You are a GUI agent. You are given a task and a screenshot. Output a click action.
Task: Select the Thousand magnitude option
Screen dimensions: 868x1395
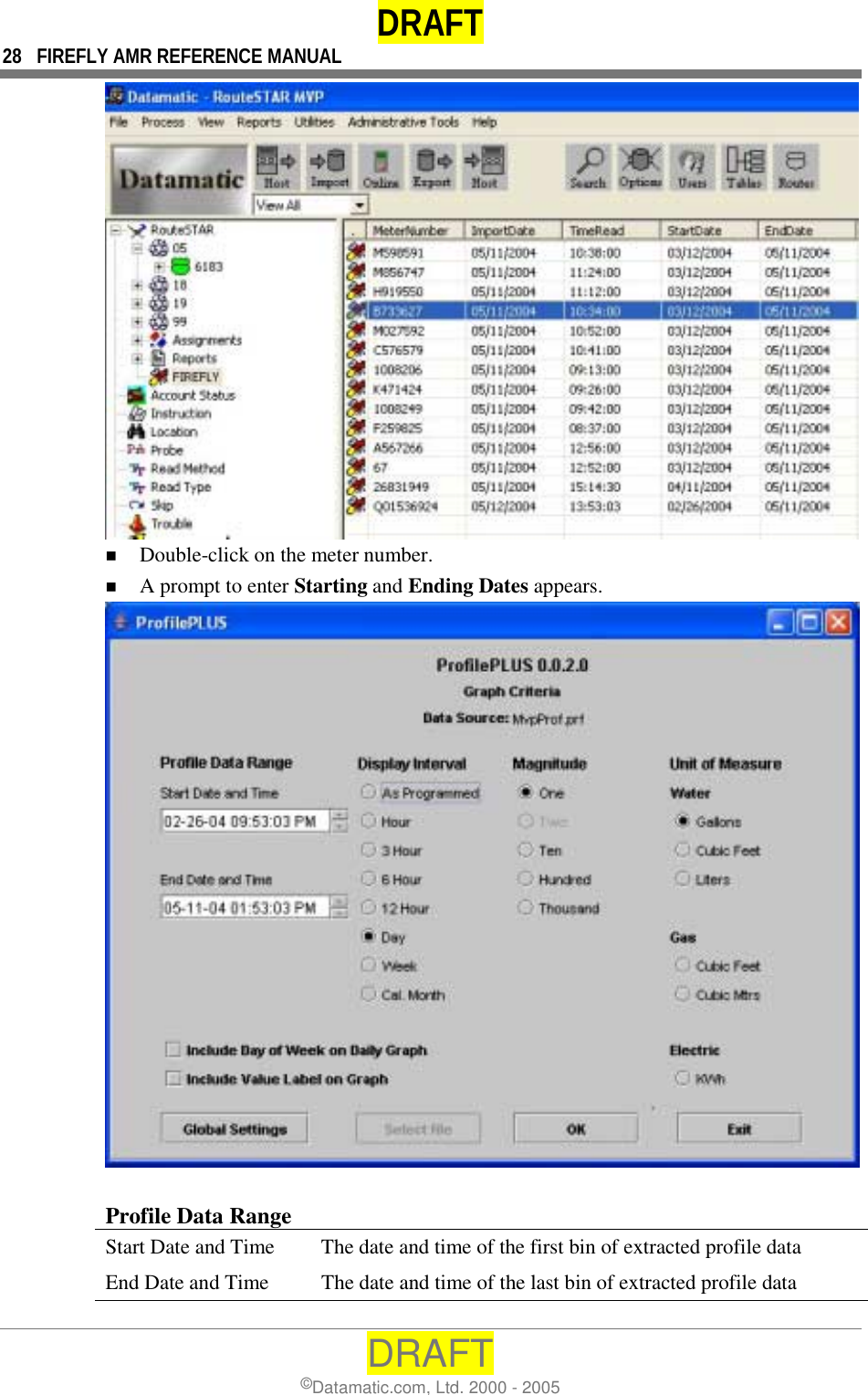pyautogui.click(x=525, y=907)
